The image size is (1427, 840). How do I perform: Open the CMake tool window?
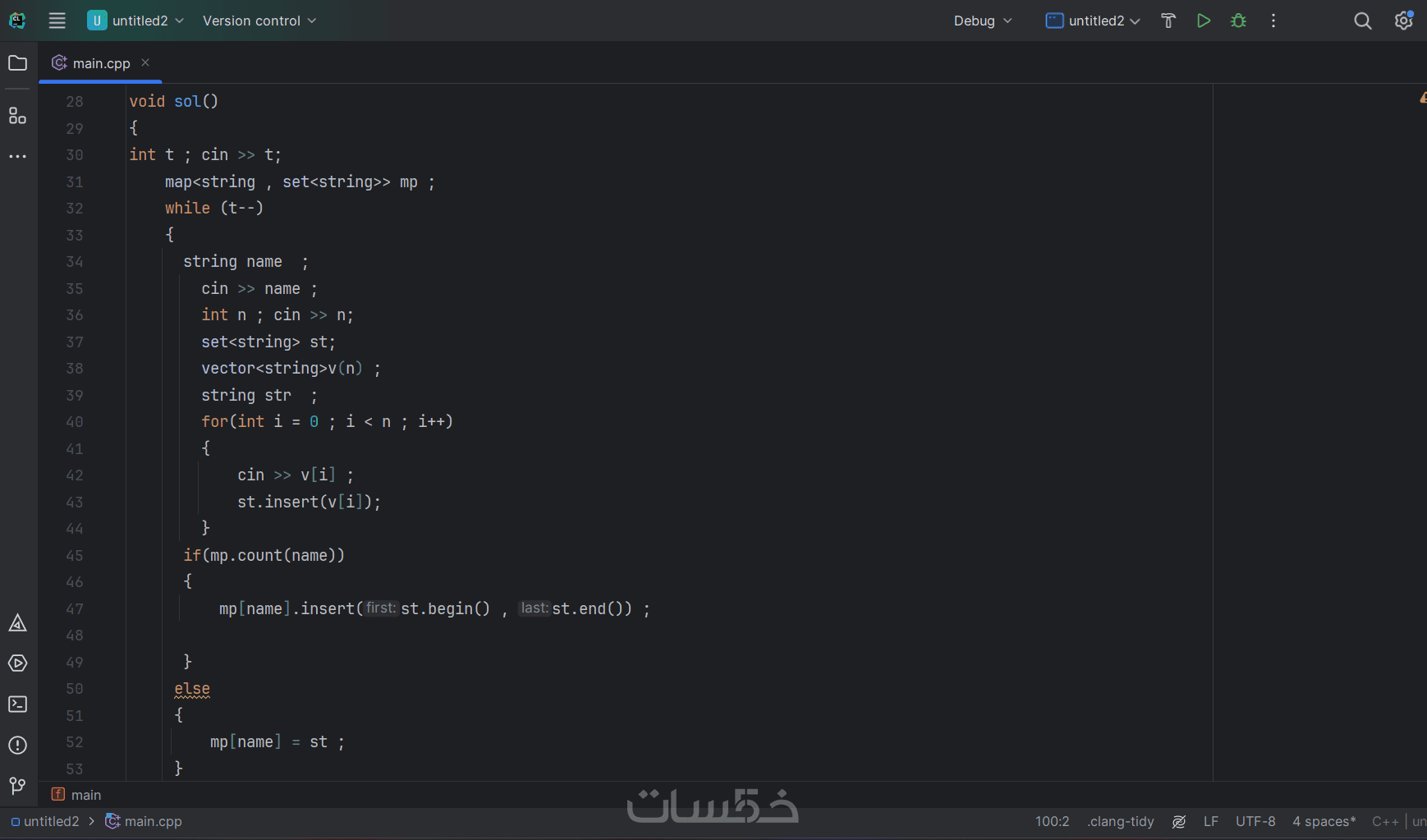tap(17, 623)
